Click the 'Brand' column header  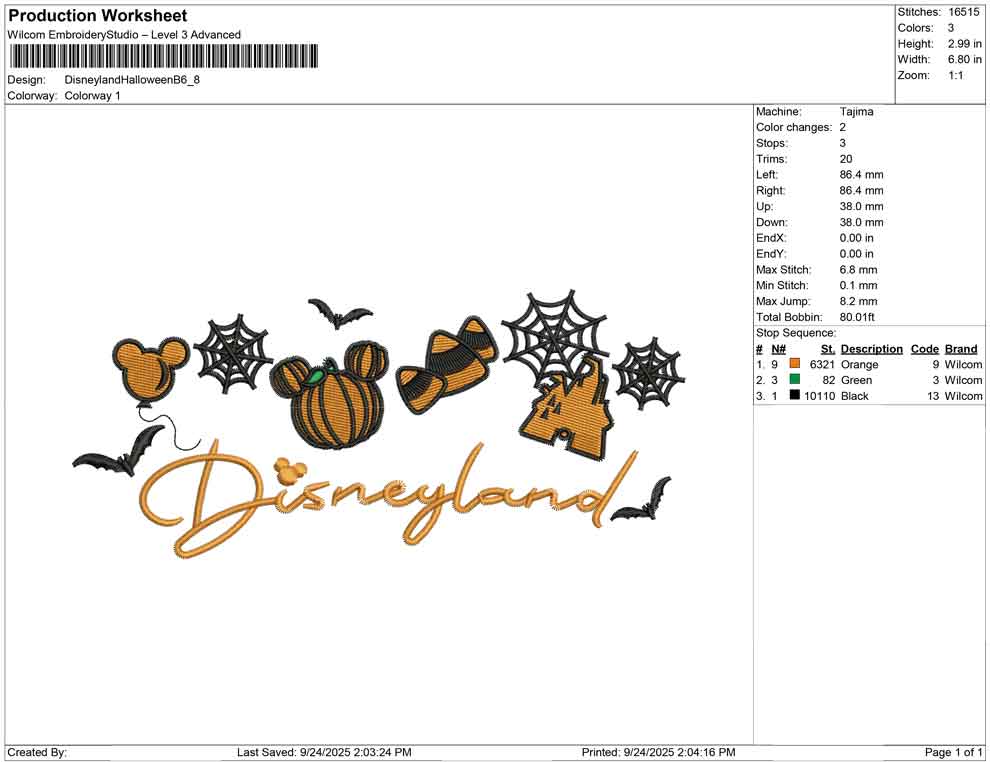[961, 348]
